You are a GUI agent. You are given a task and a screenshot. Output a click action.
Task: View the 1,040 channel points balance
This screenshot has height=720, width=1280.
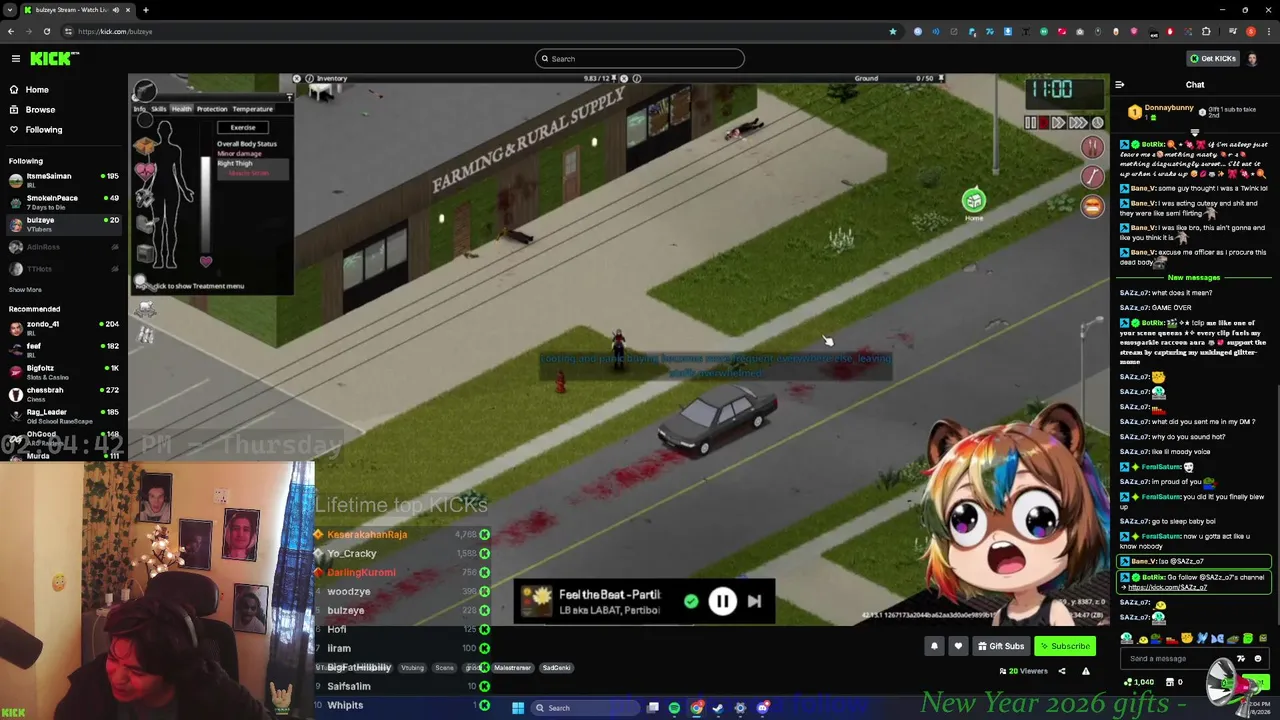point(1139,682)
